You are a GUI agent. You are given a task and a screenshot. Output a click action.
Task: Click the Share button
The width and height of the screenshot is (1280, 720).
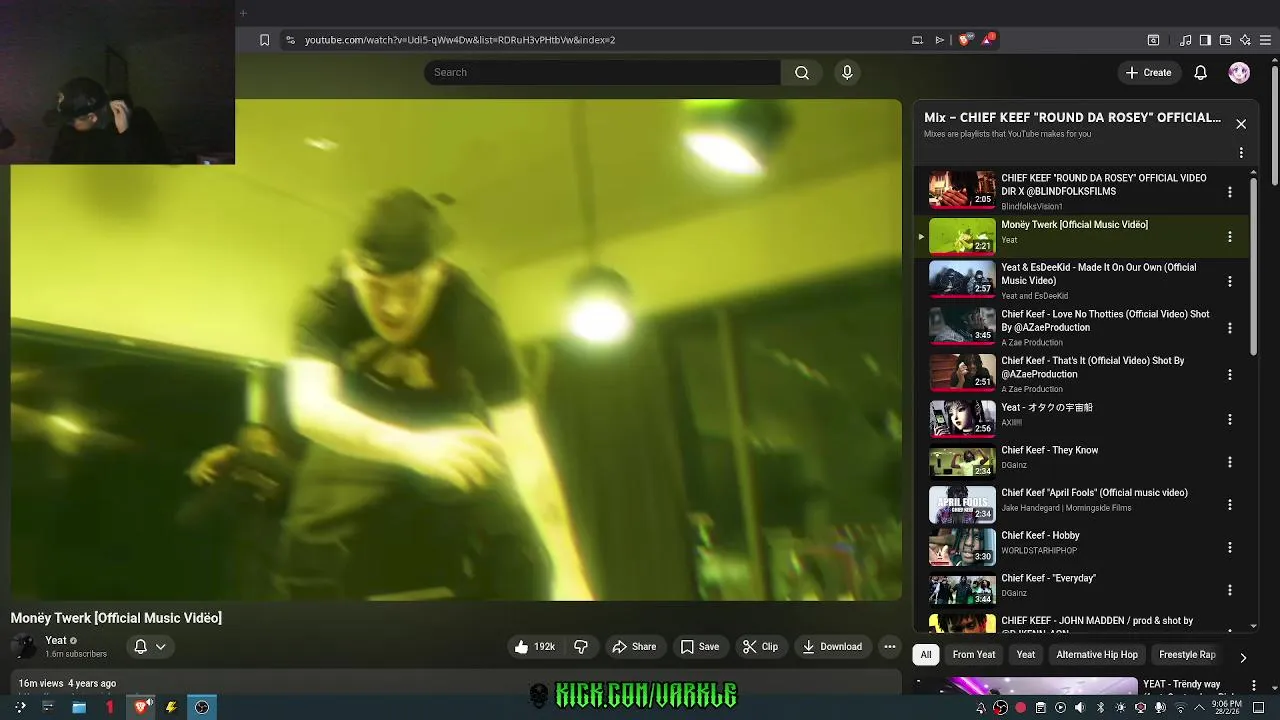point(634,647)
